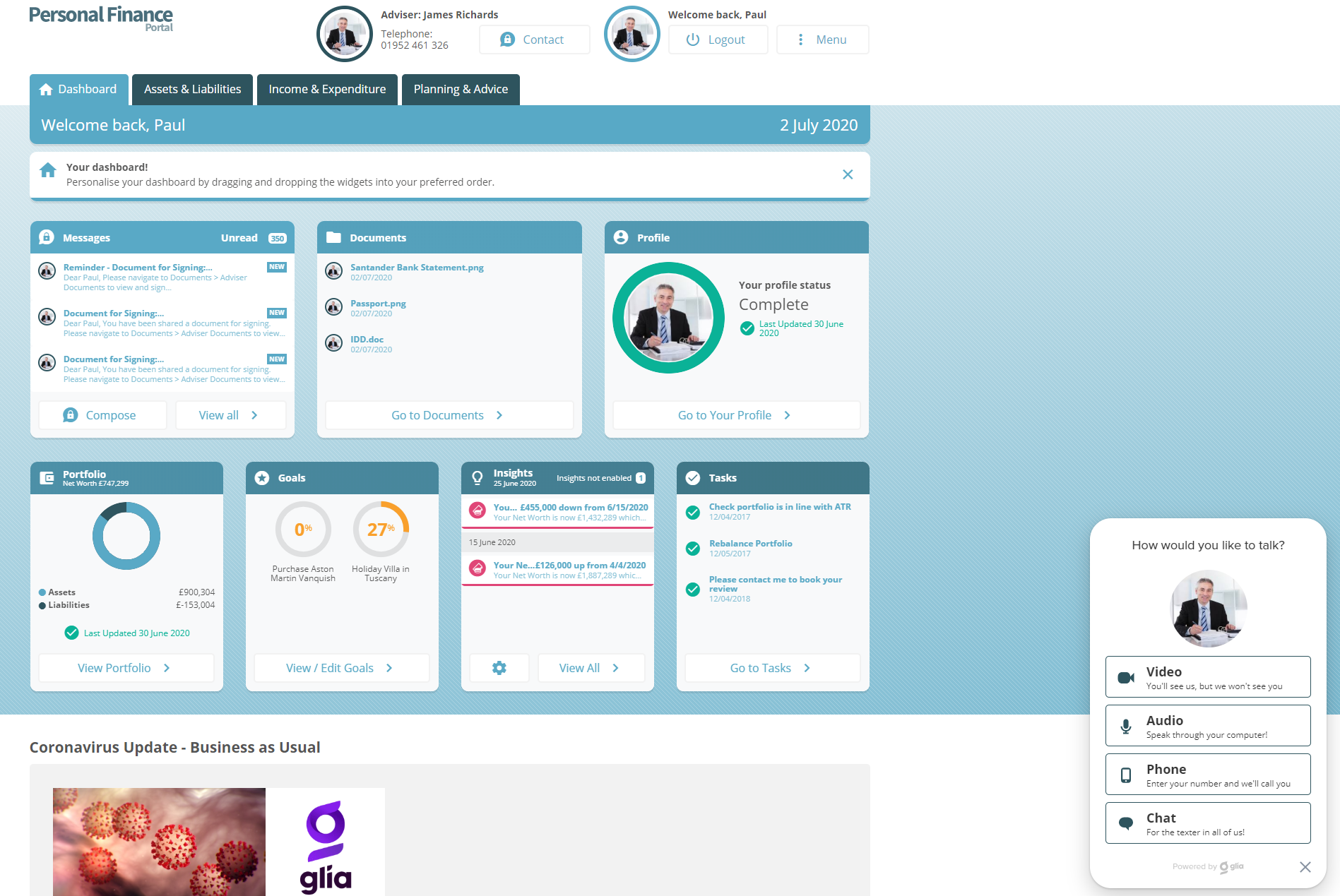1340x896 pixels.
Task: Close the Glia talk widget
Action: coord(1305,867)
